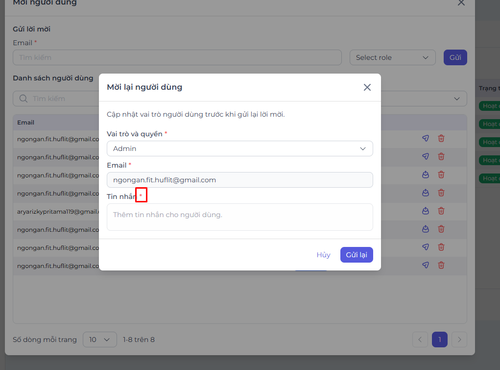The image size is (500, 370).
Task: Go to the next page in the pagination
Action: [459, 340]
